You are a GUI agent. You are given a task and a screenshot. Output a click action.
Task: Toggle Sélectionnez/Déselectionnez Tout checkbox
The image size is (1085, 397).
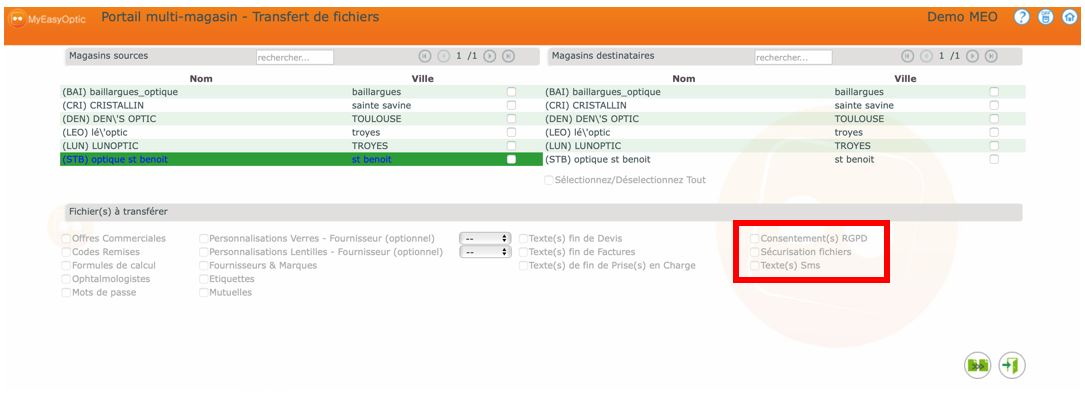549,180
